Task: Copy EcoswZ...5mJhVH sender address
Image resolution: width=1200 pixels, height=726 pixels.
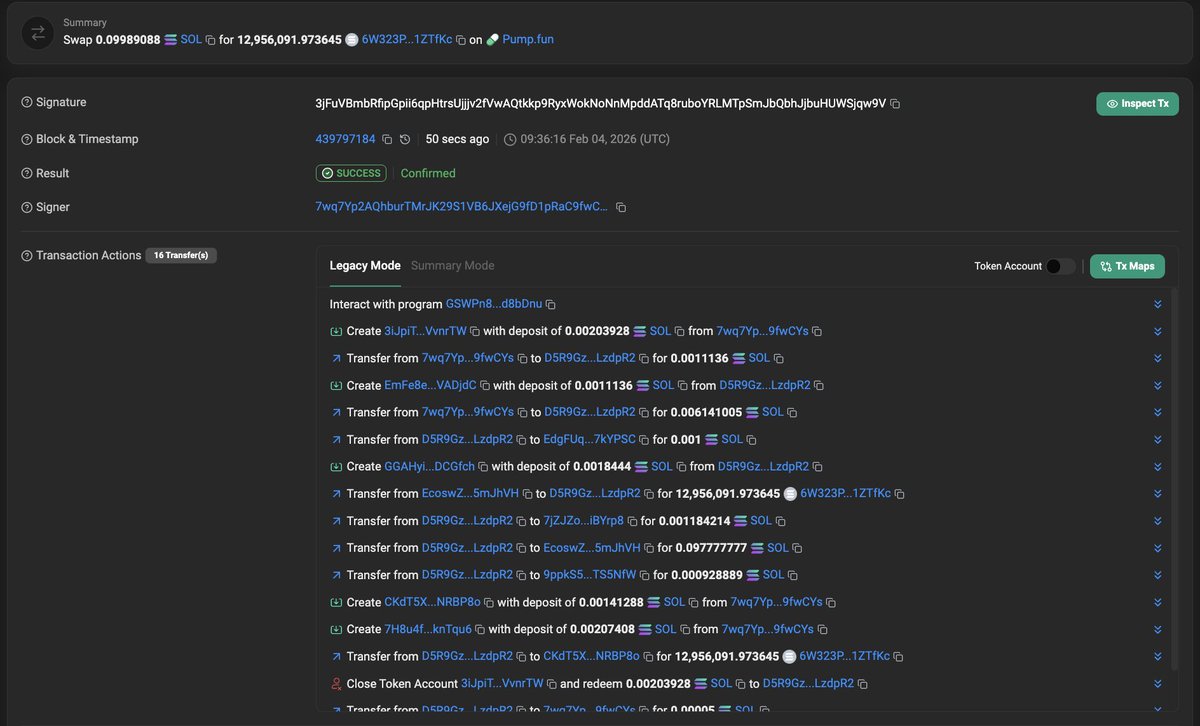Action: (527, 494)
